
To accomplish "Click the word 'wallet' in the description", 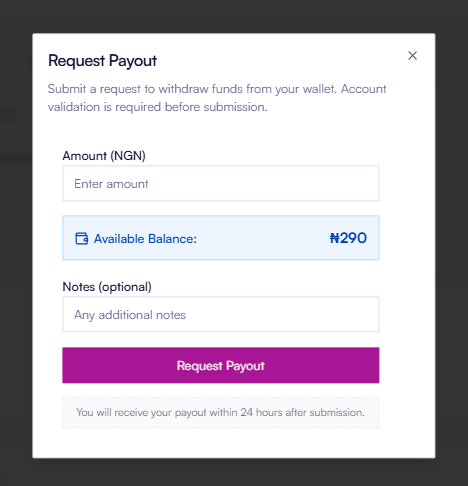I will (x=319, y=89).
